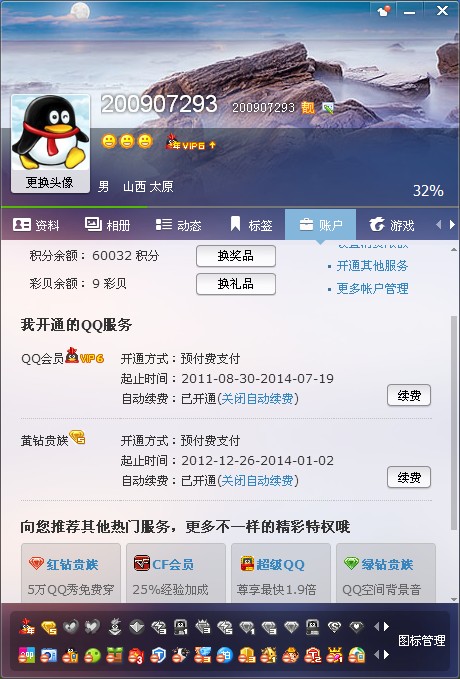Screen dimensions: 460x679
Task: Click the orange 靓 number badge icon
Action: (x=308, y=108)
